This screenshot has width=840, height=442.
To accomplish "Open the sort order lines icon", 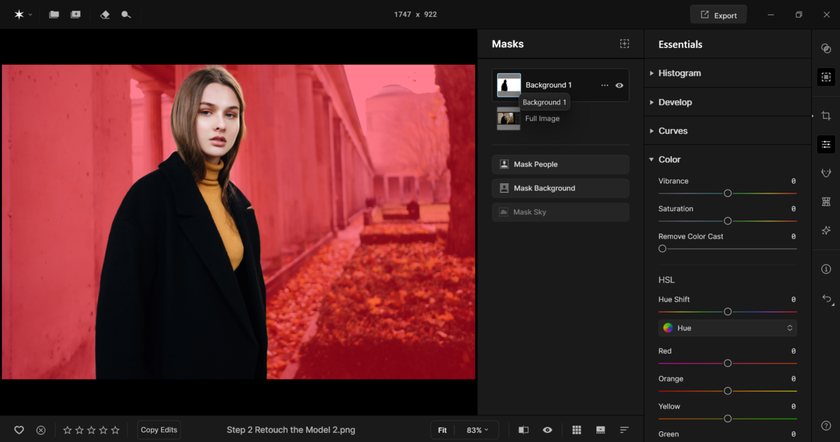I will (624, 430).
